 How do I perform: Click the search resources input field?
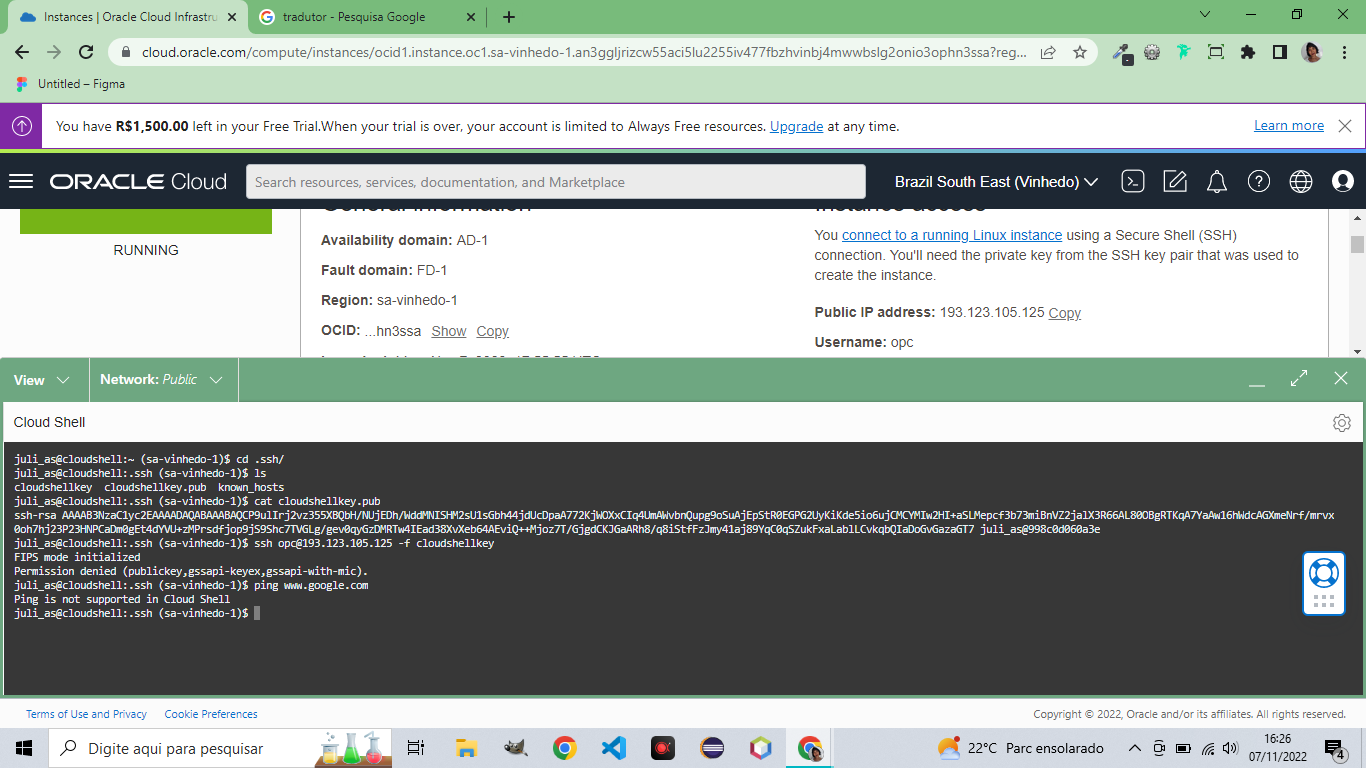point(556,182)
